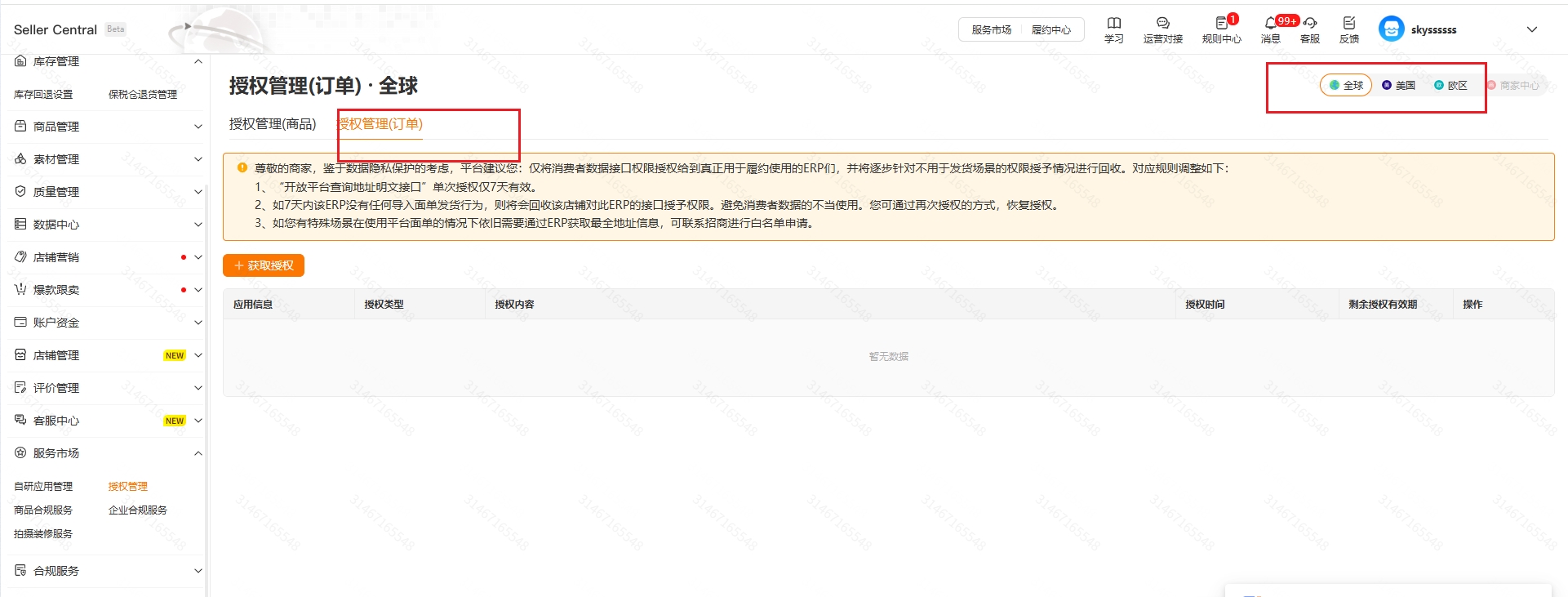Expand the 数据中心 section chevron
Viewport: 1568px width, 597px height.
(x=198, y=225)
